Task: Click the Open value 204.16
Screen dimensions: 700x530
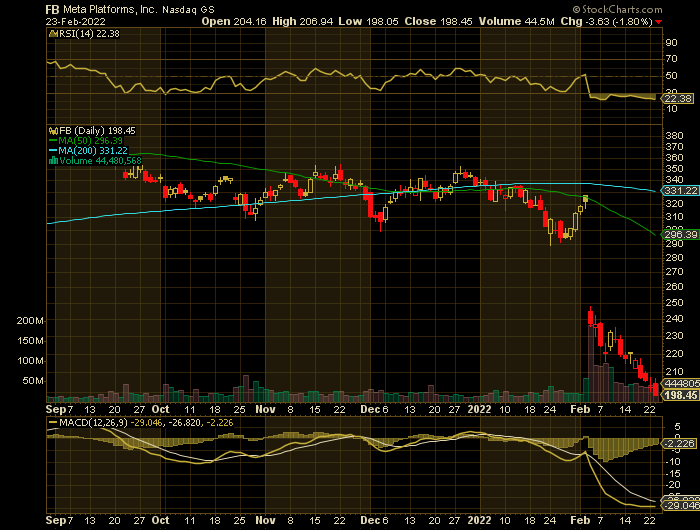Action: (250, 21)
